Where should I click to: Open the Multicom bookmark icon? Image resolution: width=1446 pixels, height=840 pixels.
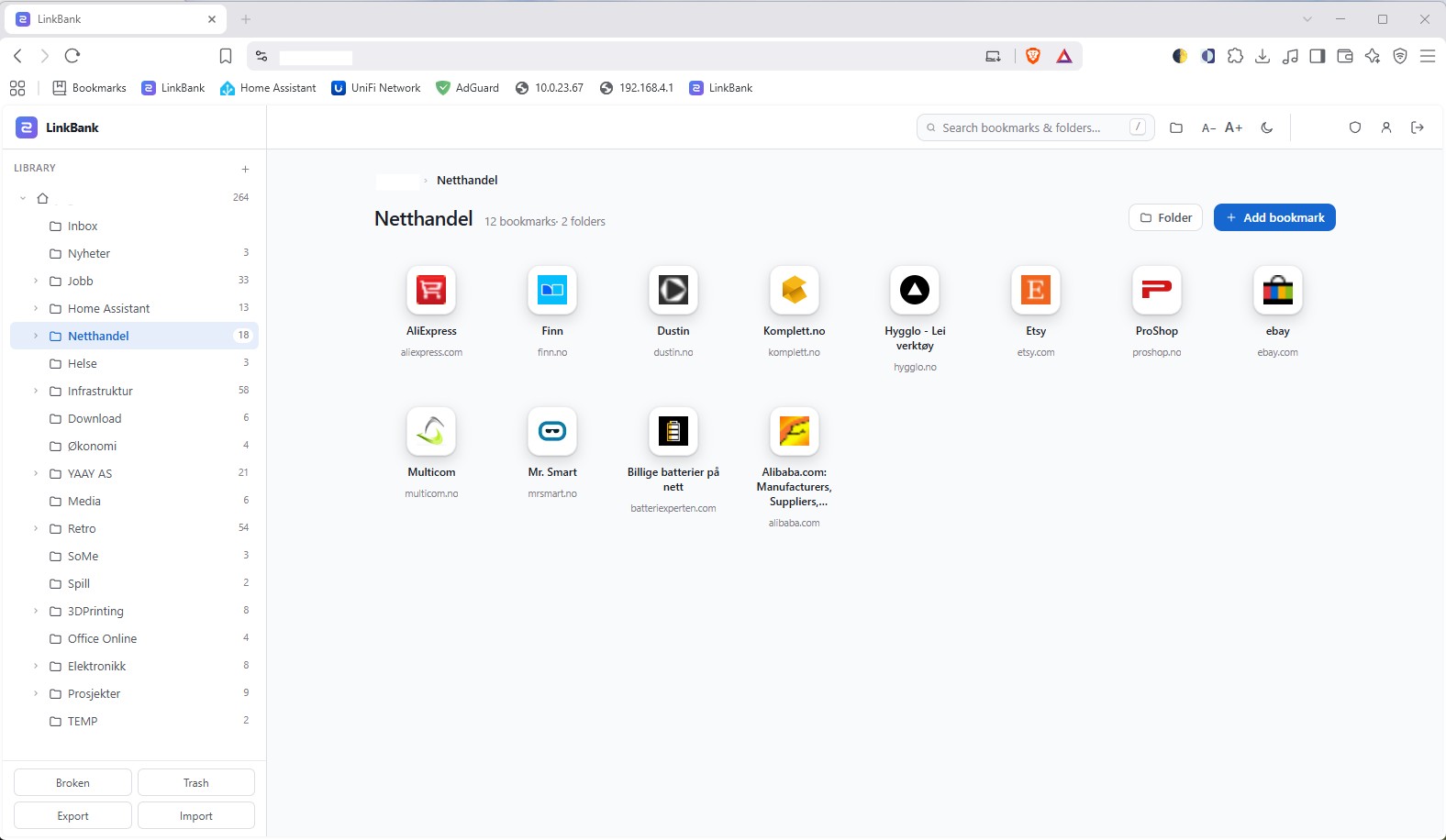coord(431,431)
